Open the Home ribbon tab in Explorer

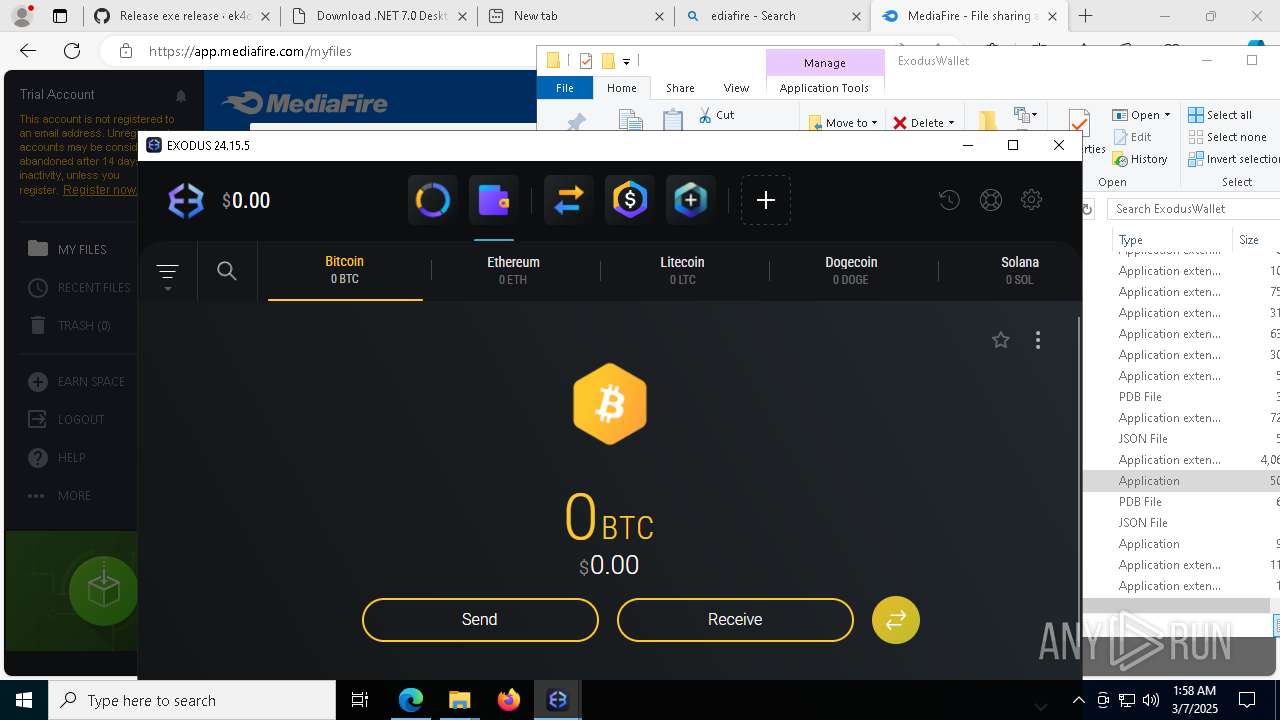click(622, 88)
